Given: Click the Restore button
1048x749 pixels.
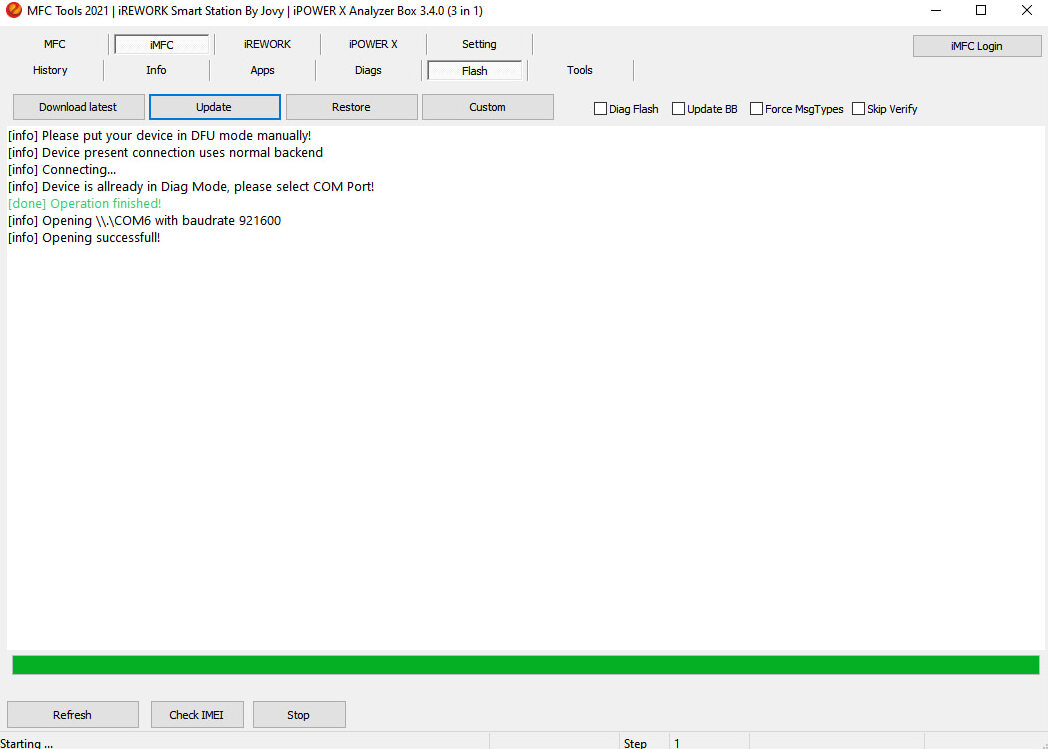Looking at the screenshot, I should pyautogui.click(x=351, y=107).
